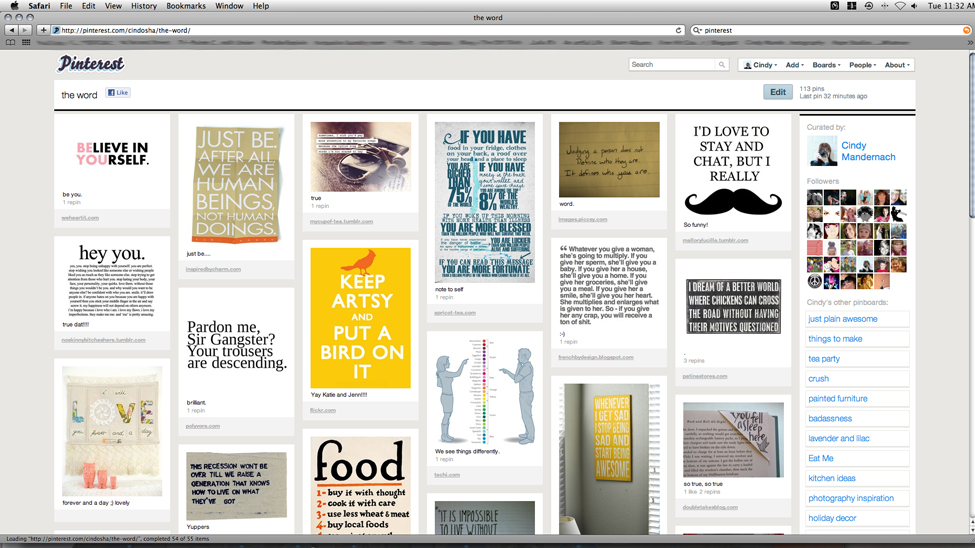Open the 'kitchen ideas' pinboard
Screen dimensions: 975x548
coord(857,478)
